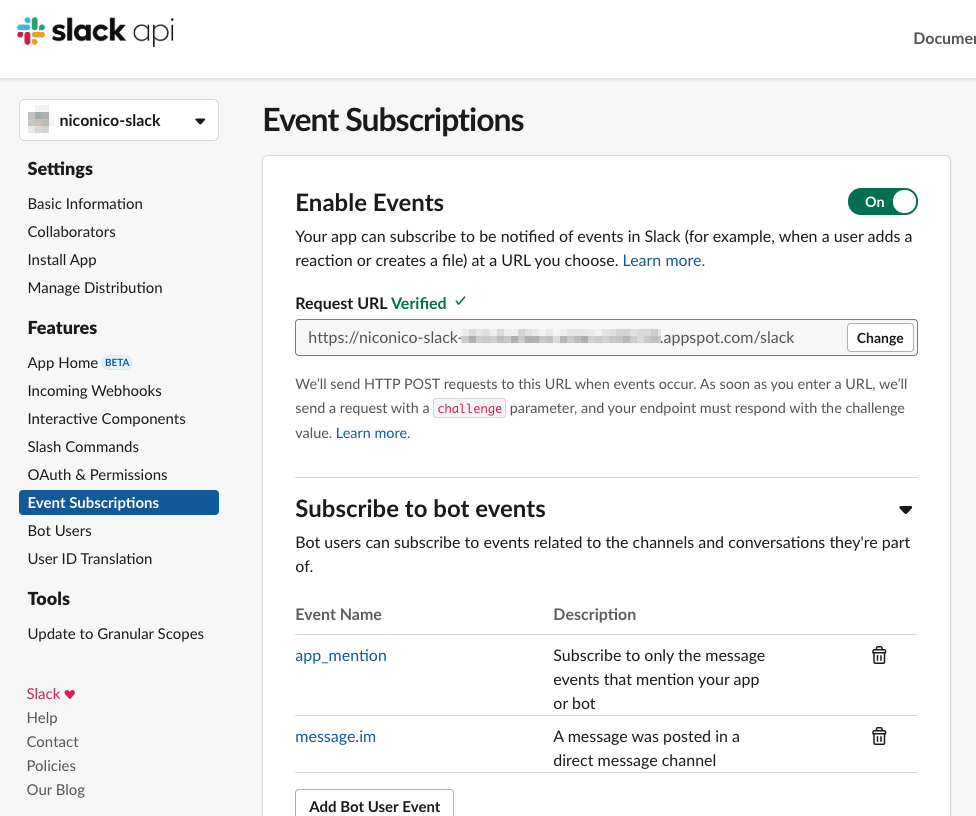The height and width of the screenshot is (816, 976).
Task: Go to User ID Translation
Action: click(90, 559)
